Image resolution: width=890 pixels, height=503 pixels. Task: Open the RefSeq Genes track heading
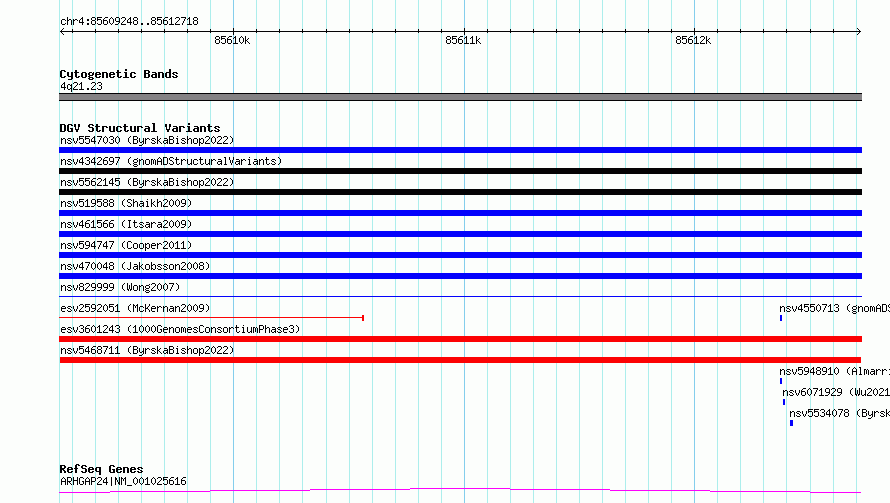pos(101,469)
